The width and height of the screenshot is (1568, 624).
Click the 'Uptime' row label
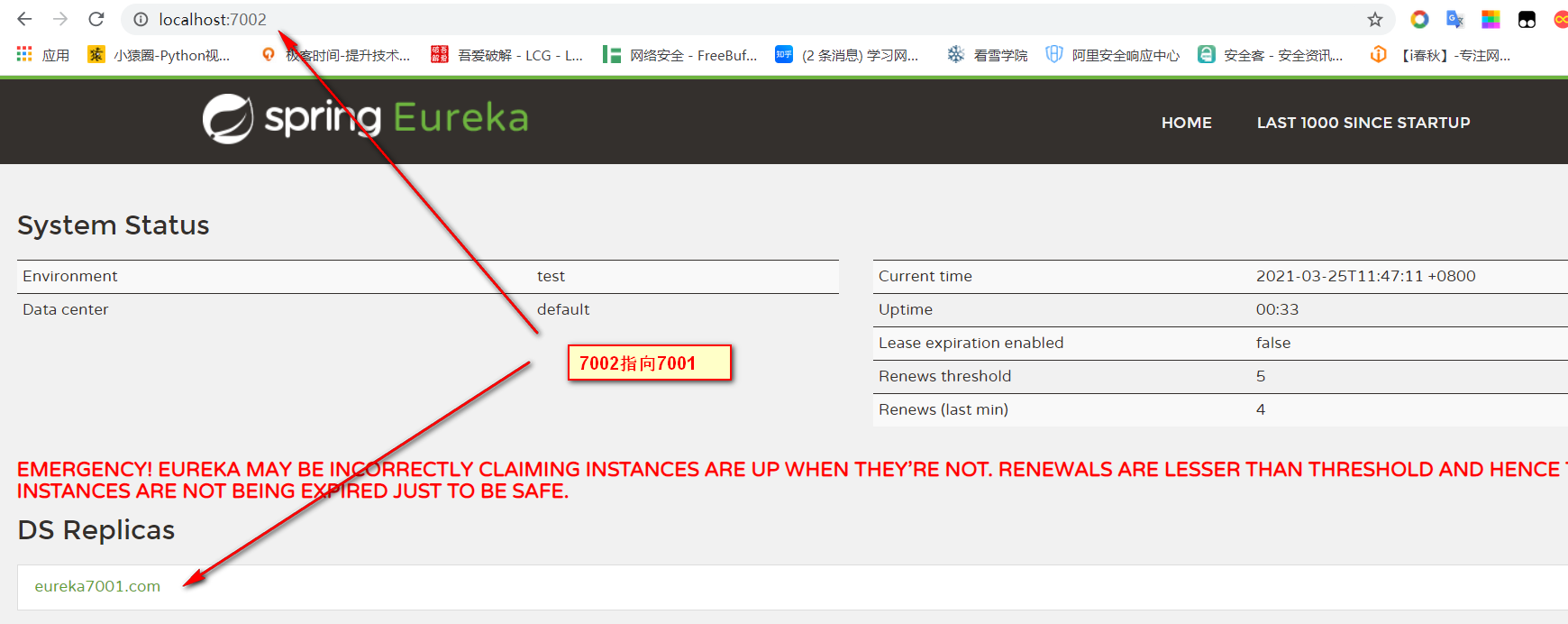[906, 309]
